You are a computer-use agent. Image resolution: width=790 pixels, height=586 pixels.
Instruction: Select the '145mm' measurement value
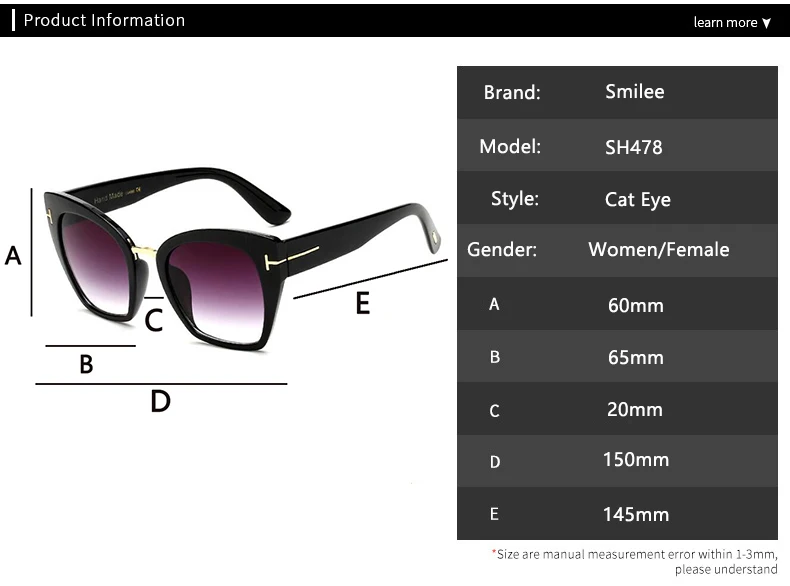click(x=636, y=514)
